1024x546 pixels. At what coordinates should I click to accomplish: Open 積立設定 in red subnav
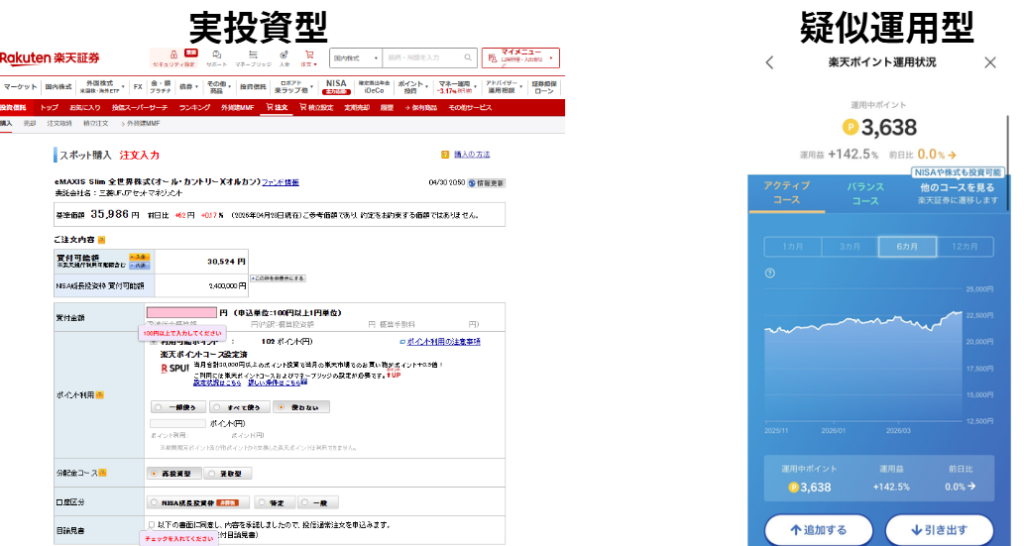pyautogui.click(x=316, y=108)
